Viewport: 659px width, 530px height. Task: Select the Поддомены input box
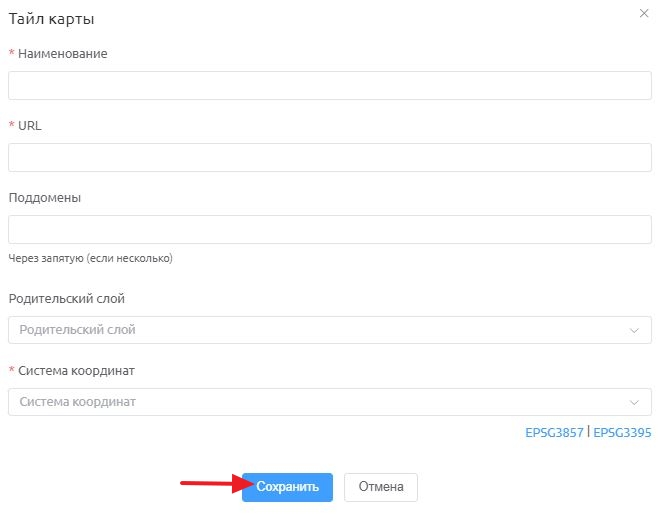(330, 229)
